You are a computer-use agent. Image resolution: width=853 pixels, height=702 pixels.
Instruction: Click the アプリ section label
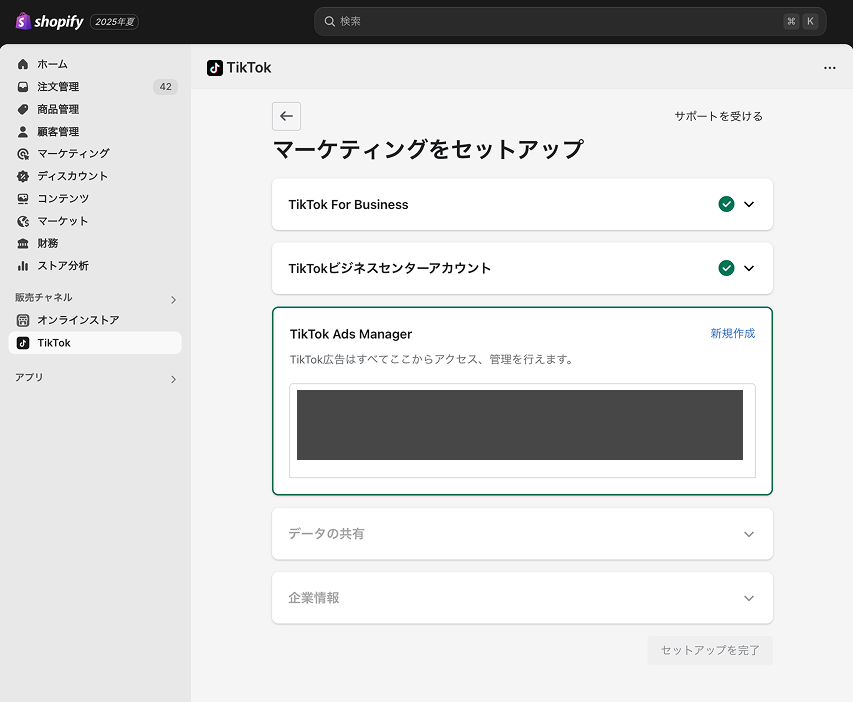pos(29,377)
